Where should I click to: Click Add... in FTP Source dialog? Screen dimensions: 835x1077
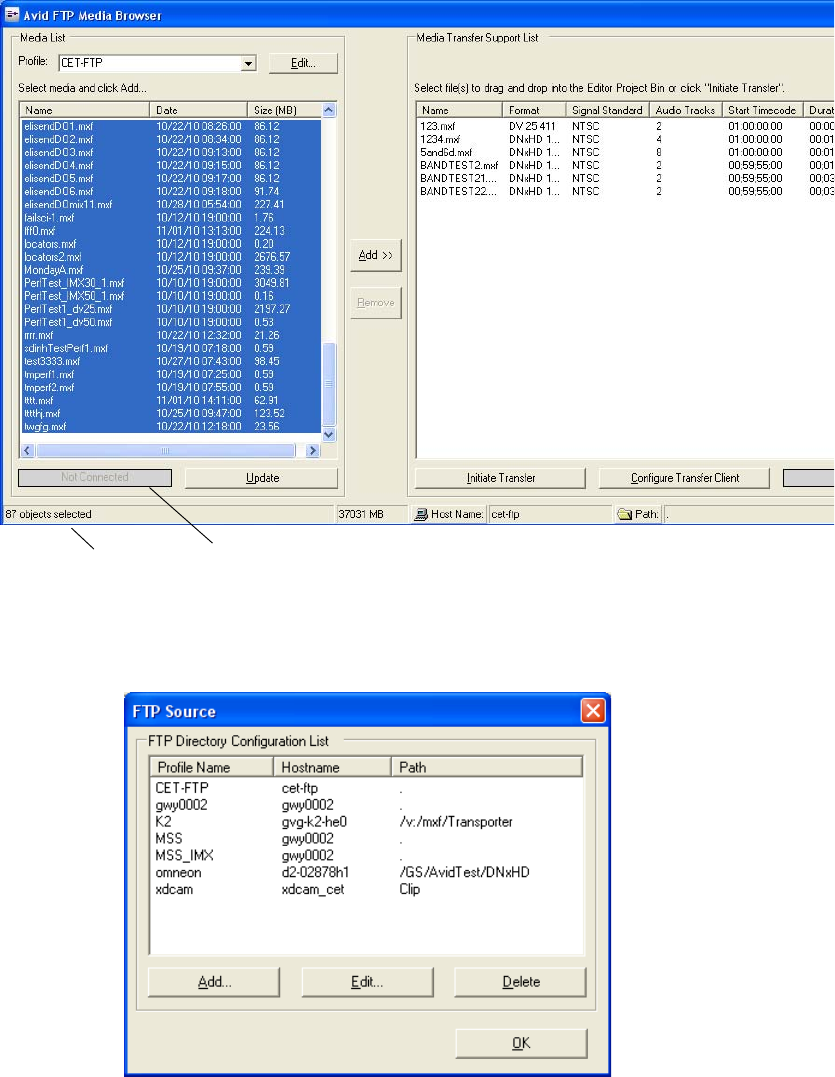[x=214, y=982]
